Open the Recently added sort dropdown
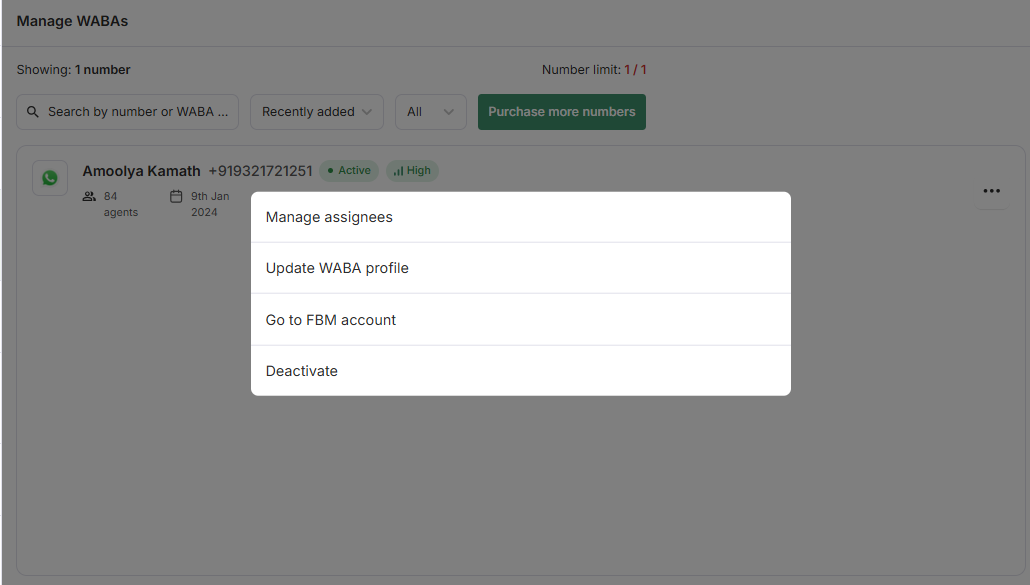1030x585 pixels. click(x=316, y=112)
